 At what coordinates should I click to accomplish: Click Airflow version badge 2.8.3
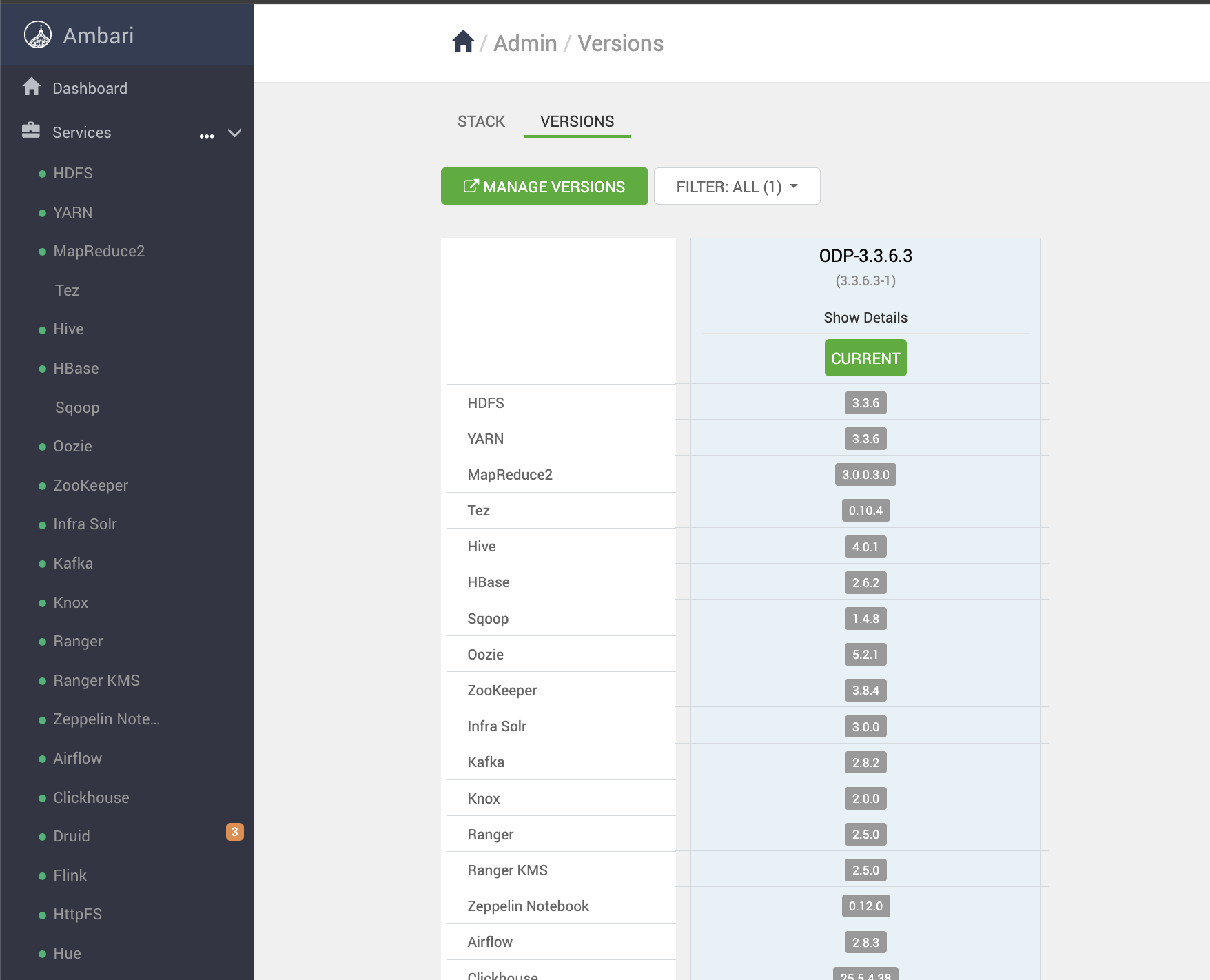pyautogui.click(x=865, y=942)
